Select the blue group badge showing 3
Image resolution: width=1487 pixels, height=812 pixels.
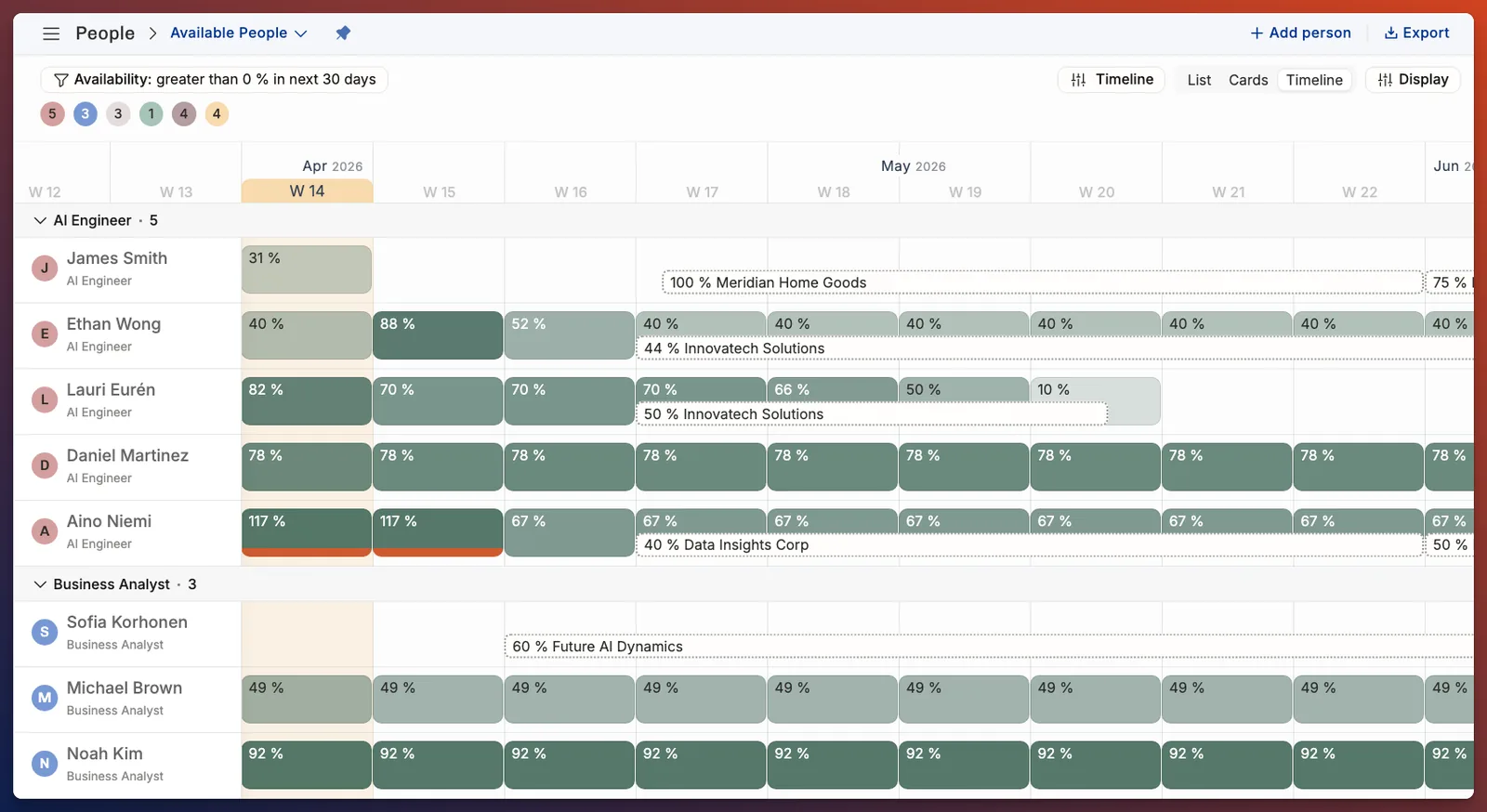click(x=86, y=114)
